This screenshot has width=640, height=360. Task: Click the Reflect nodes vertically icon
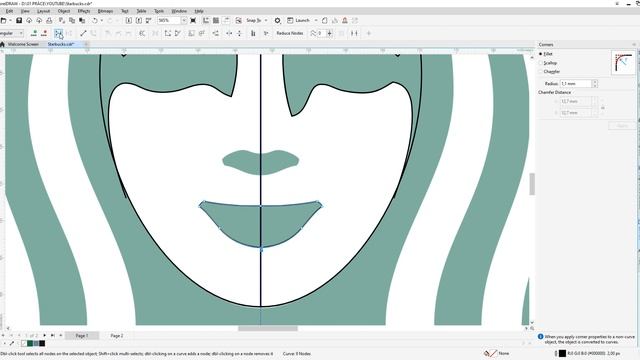[239, 33]
